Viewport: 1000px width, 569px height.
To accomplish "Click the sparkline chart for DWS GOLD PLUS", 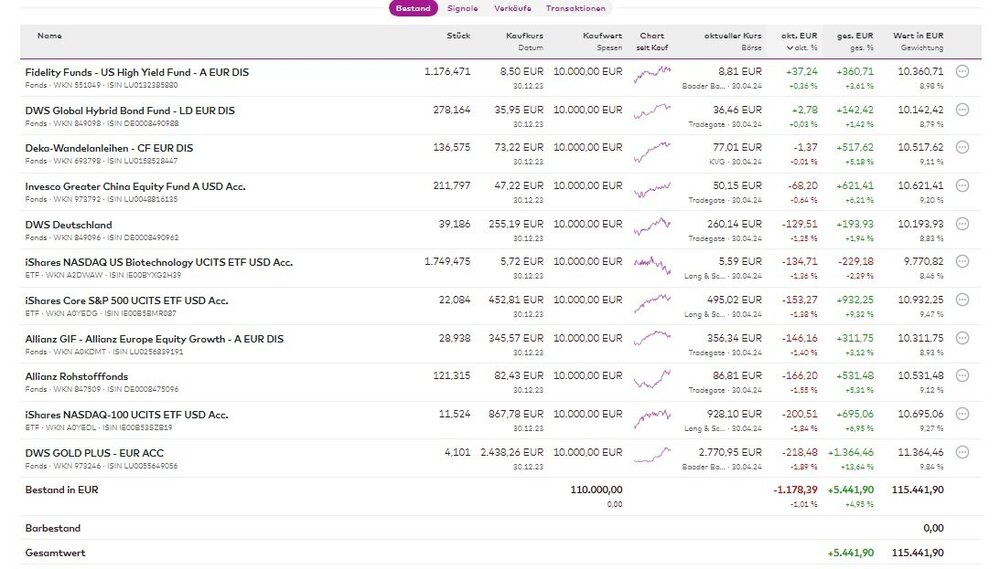I will [x=652, y=454].
